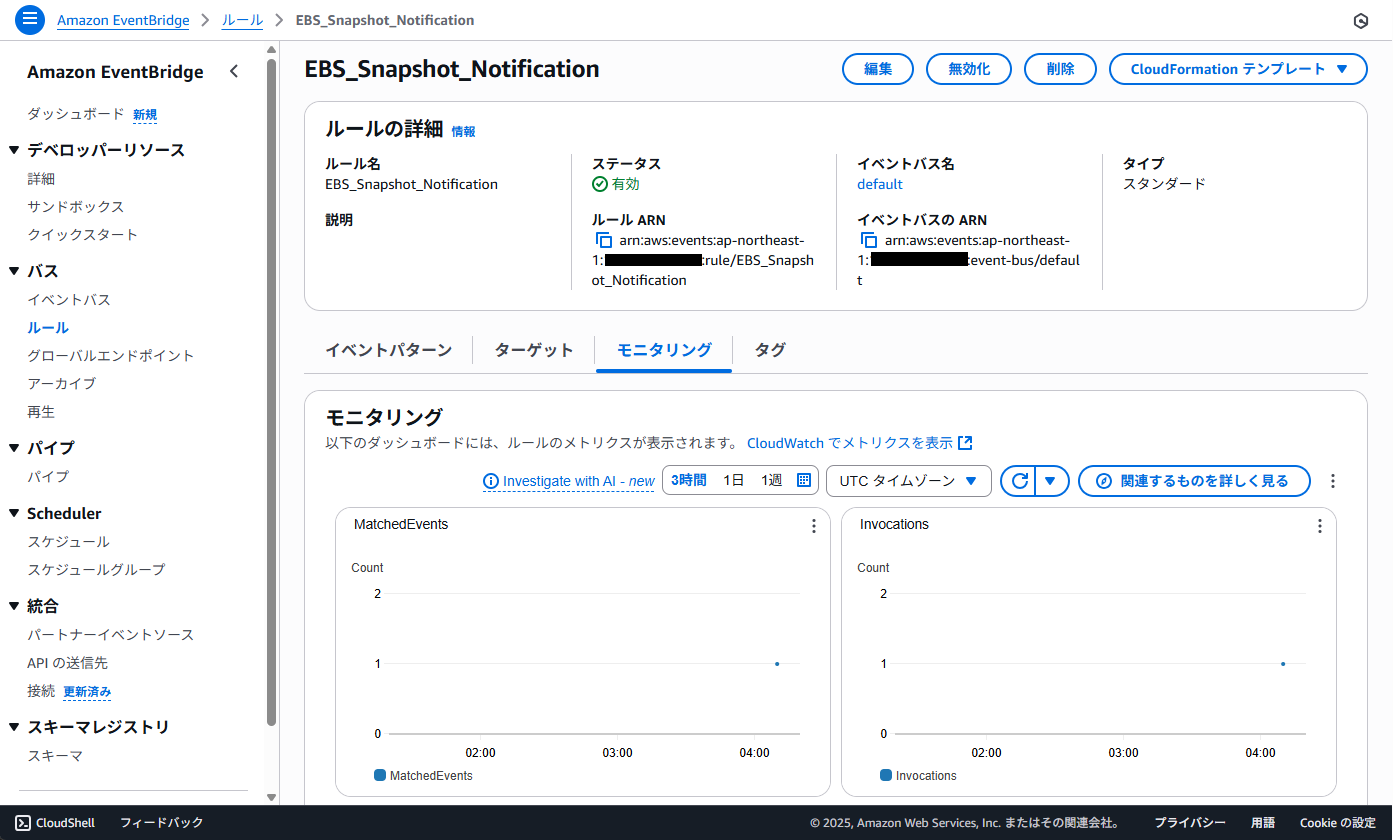Image resolution: width=1393 pixels, height=840 pixels.
Task: Switch to the タグ tab
Action: (770, 350)
